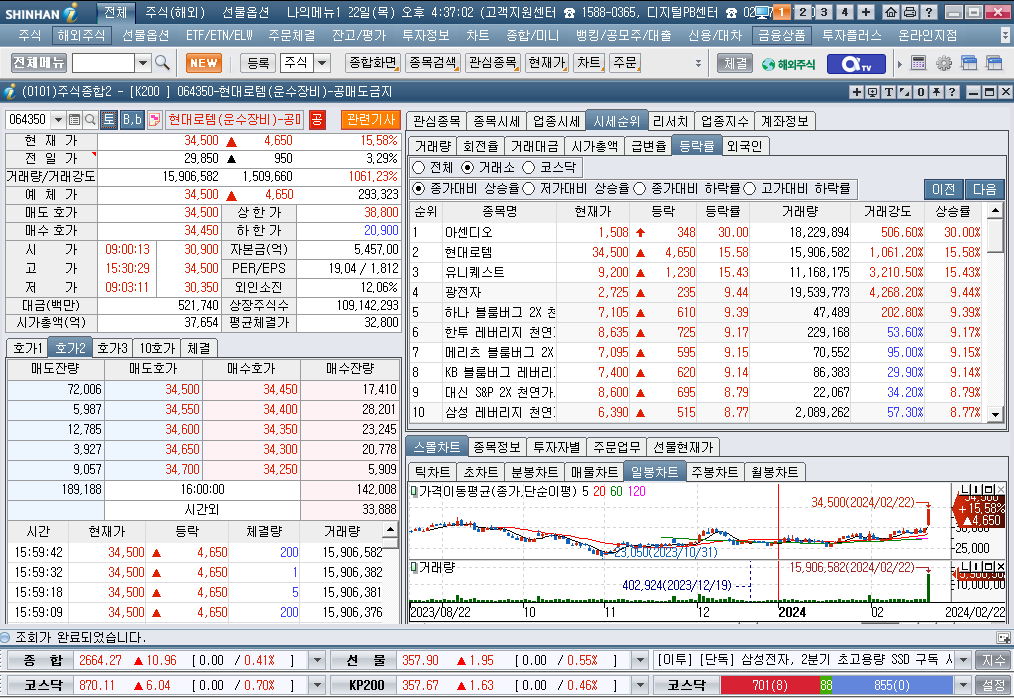Click plus icon in 주식종합2 window title bar
Image resolution: width=1014 pixels, height=699 pixels.
[857, 92]
